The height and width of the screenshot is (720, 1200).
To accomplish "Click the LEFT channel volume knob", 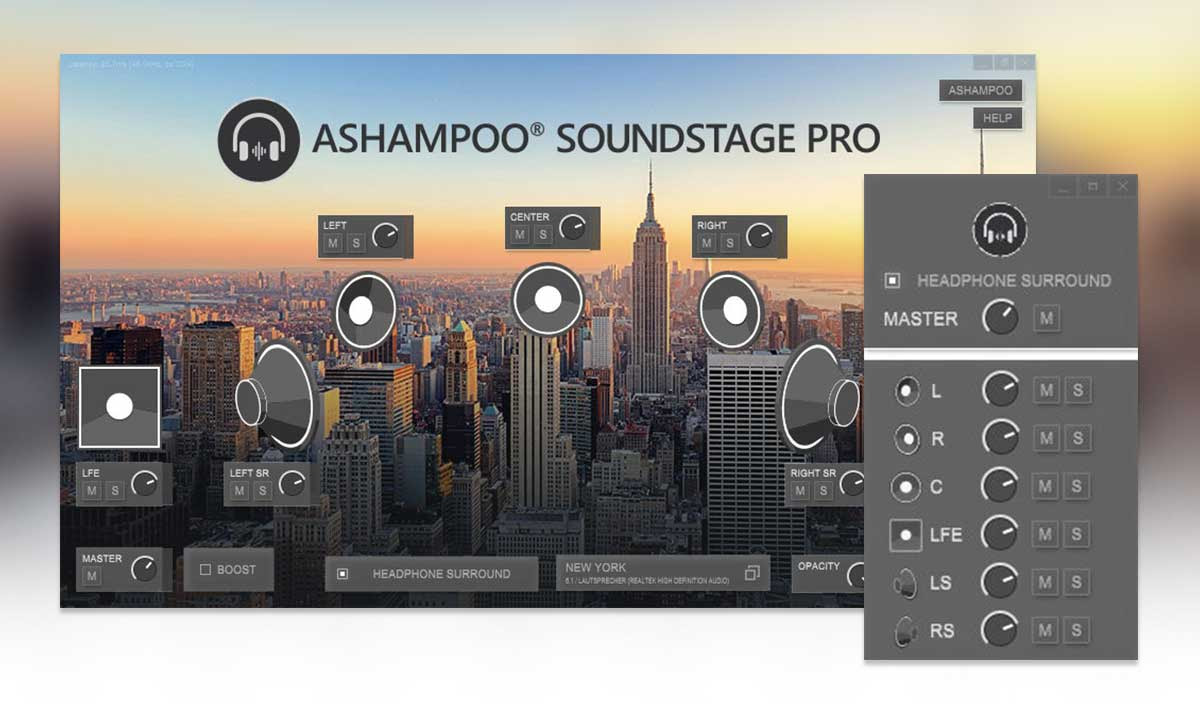I will click(386, 237).
